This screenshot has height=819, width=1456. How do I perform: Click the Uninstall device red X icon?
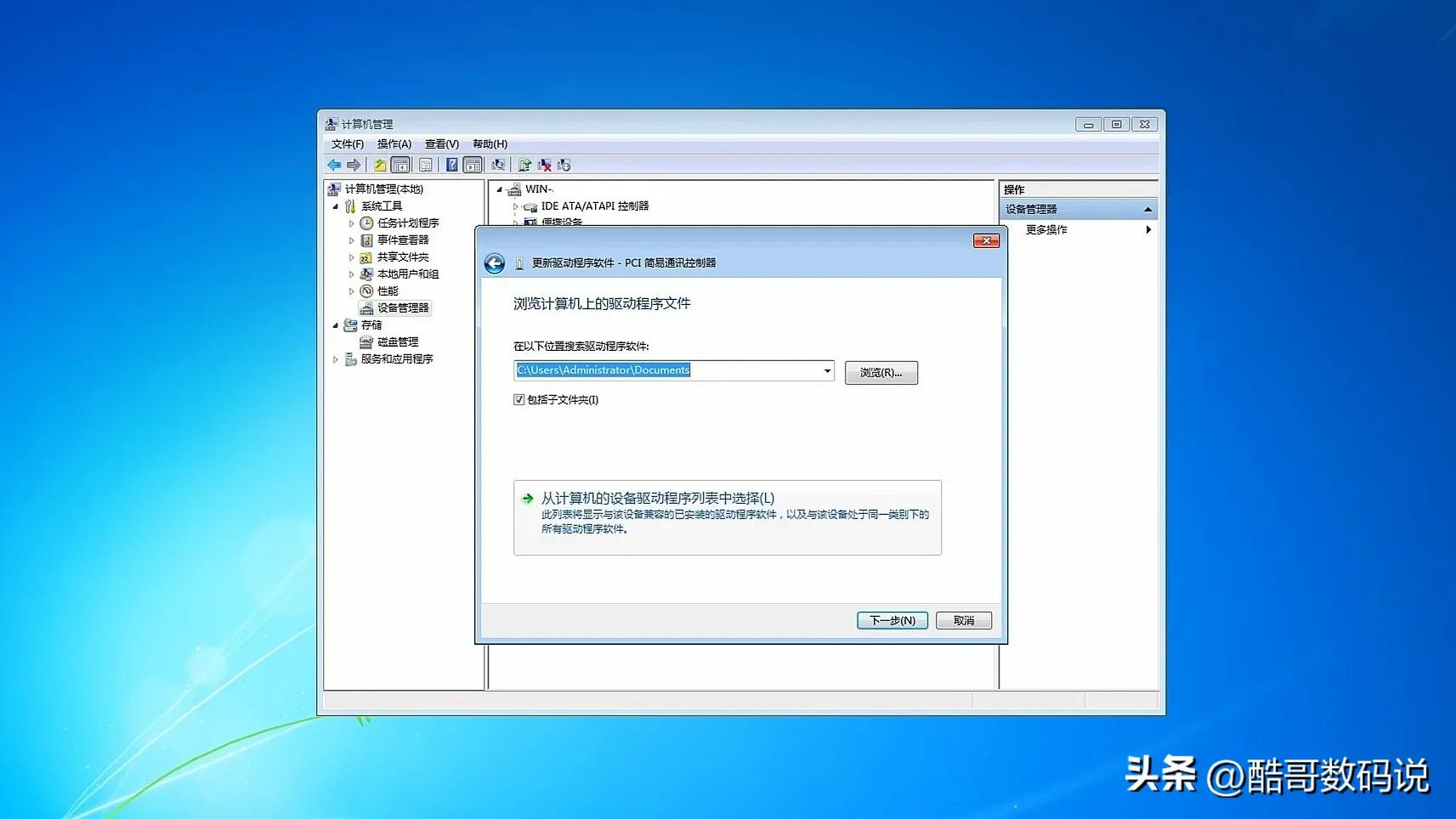(x=544, y=165)
